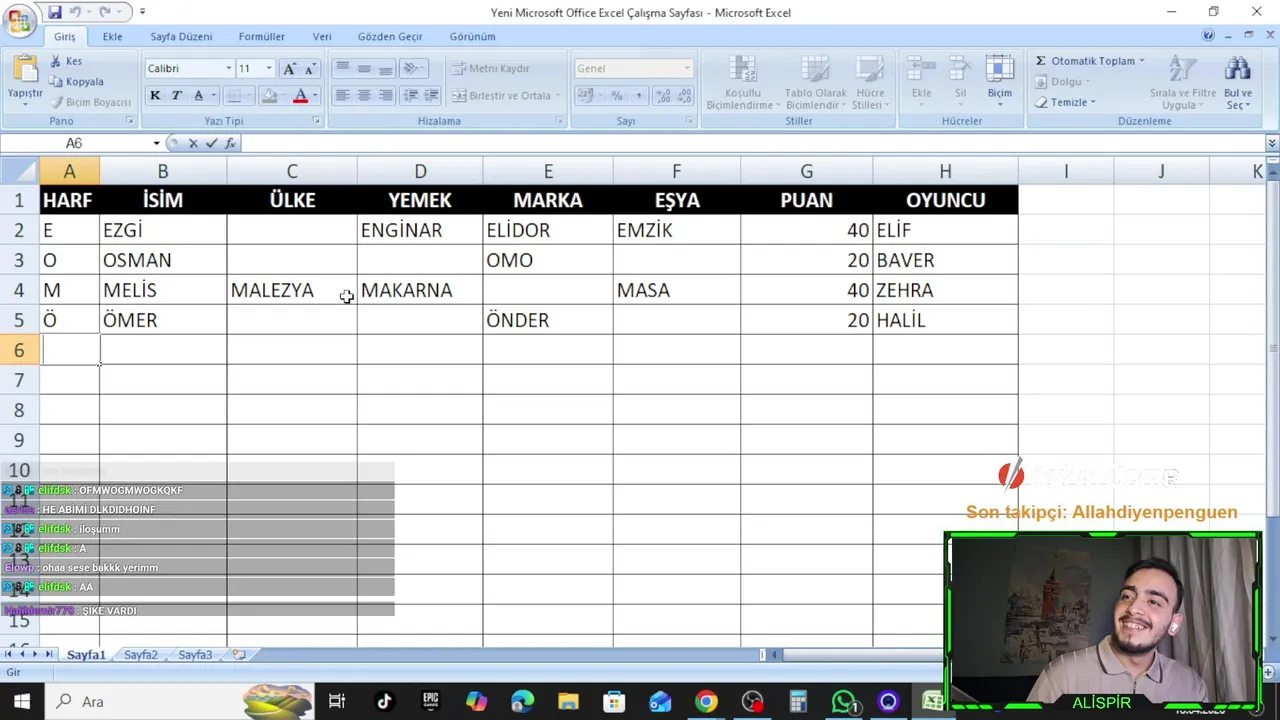Increase the cell indent
This screenshot has width=1280, height=720.
431,95
